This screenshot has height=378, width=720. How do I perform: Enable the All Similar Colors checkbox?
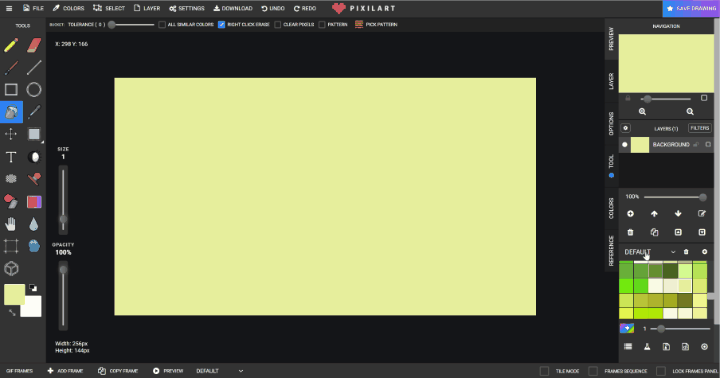coord(162,24)
